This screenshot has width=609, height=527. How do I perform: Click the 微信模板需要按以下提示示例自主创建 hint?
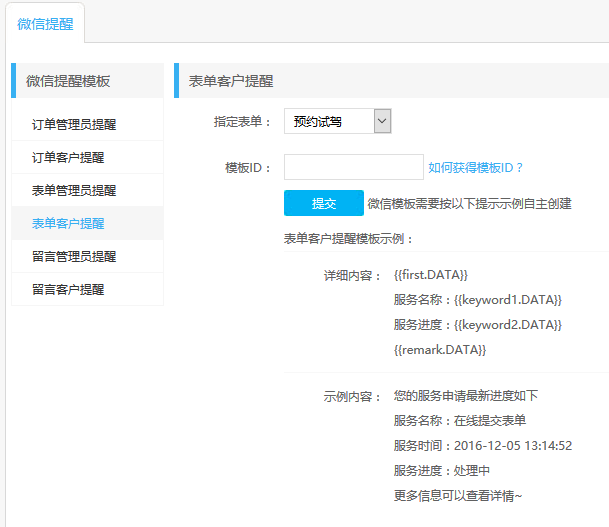[470, 203]
